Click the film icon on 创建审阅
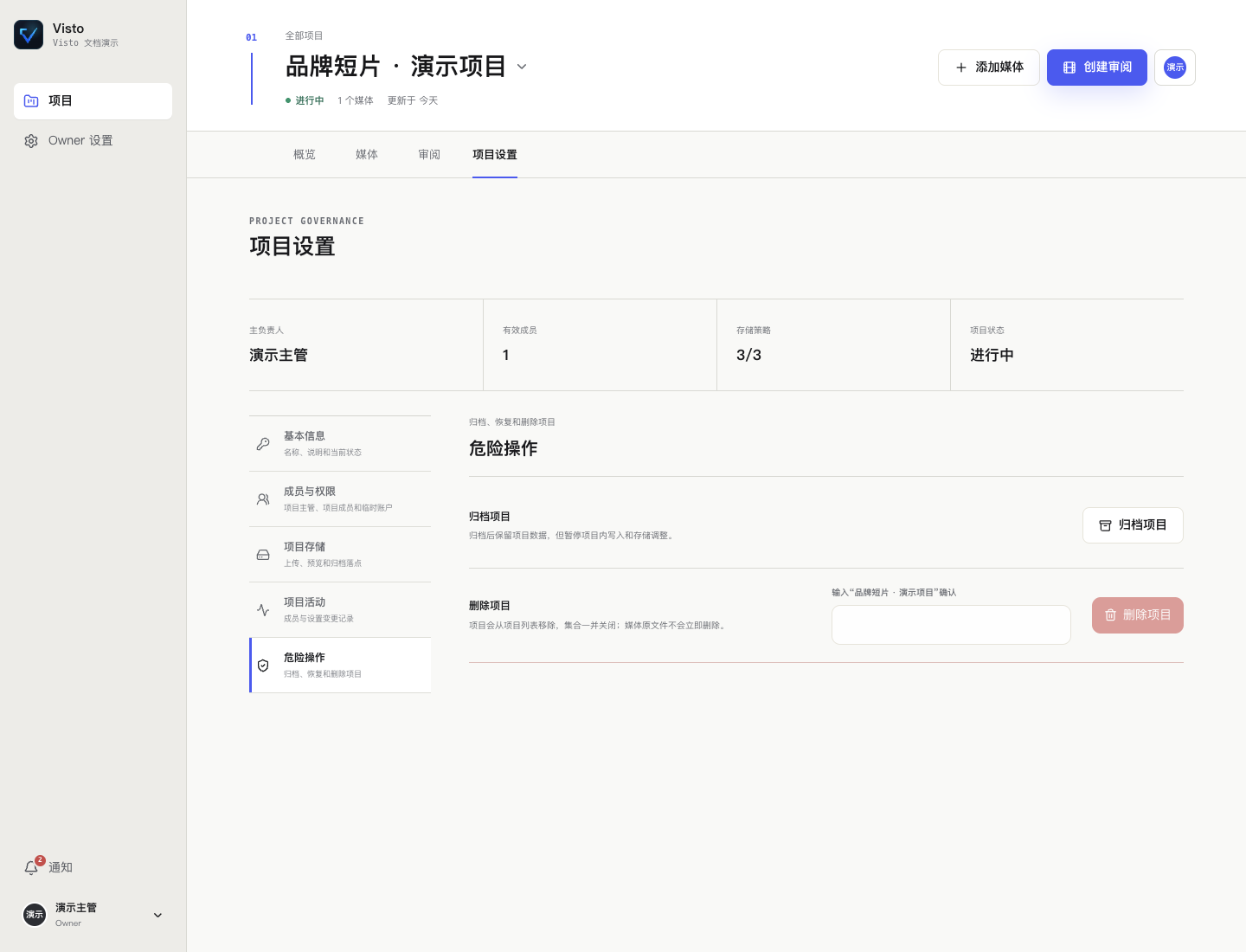Viewport: 1246px width, 952px height. coord(1069,68)
